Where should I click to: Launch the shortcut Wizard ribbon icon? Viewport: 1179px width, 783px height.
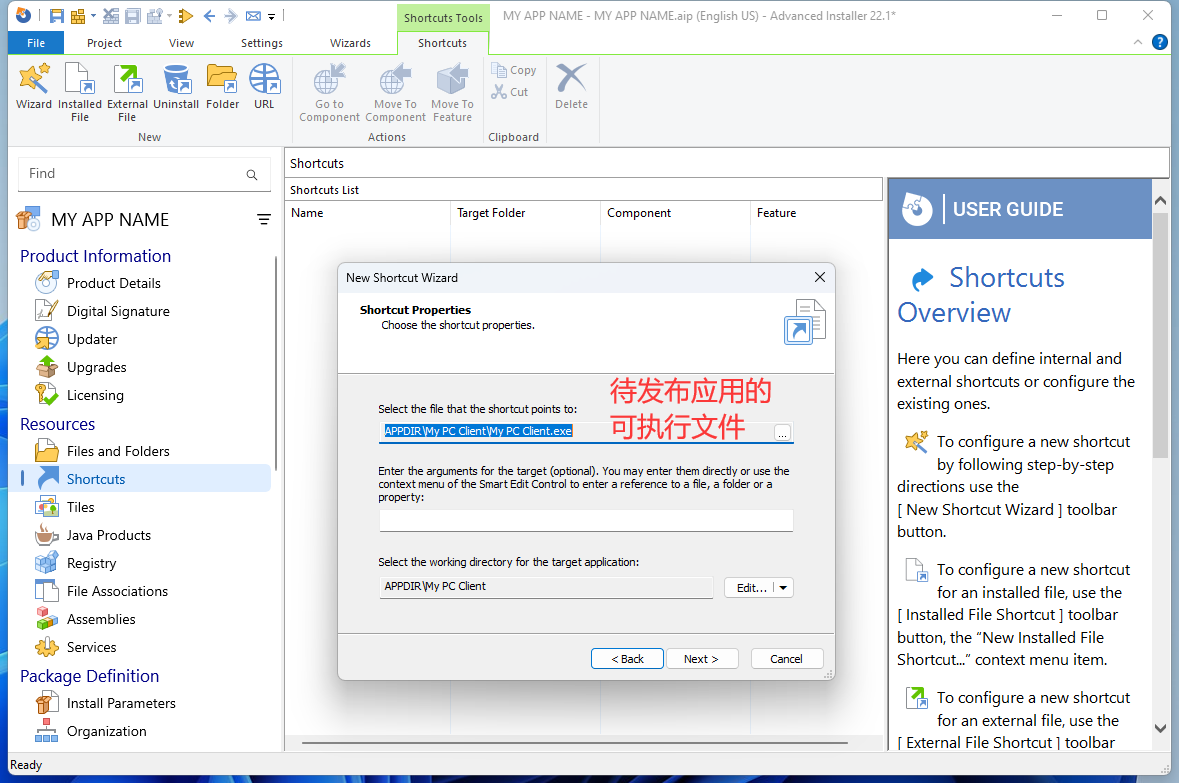pos(34,87)
